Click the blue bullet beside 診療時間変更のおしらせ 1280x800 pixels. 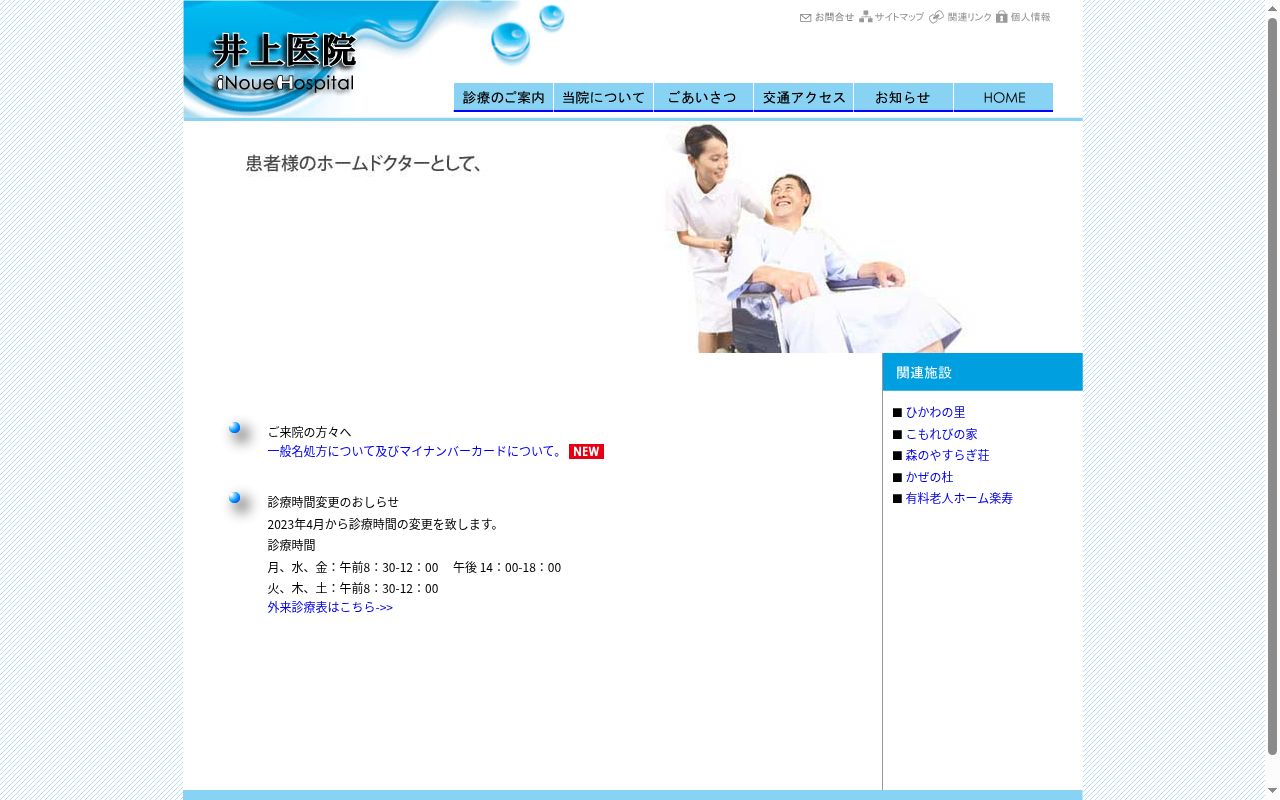tap(235, 498)
